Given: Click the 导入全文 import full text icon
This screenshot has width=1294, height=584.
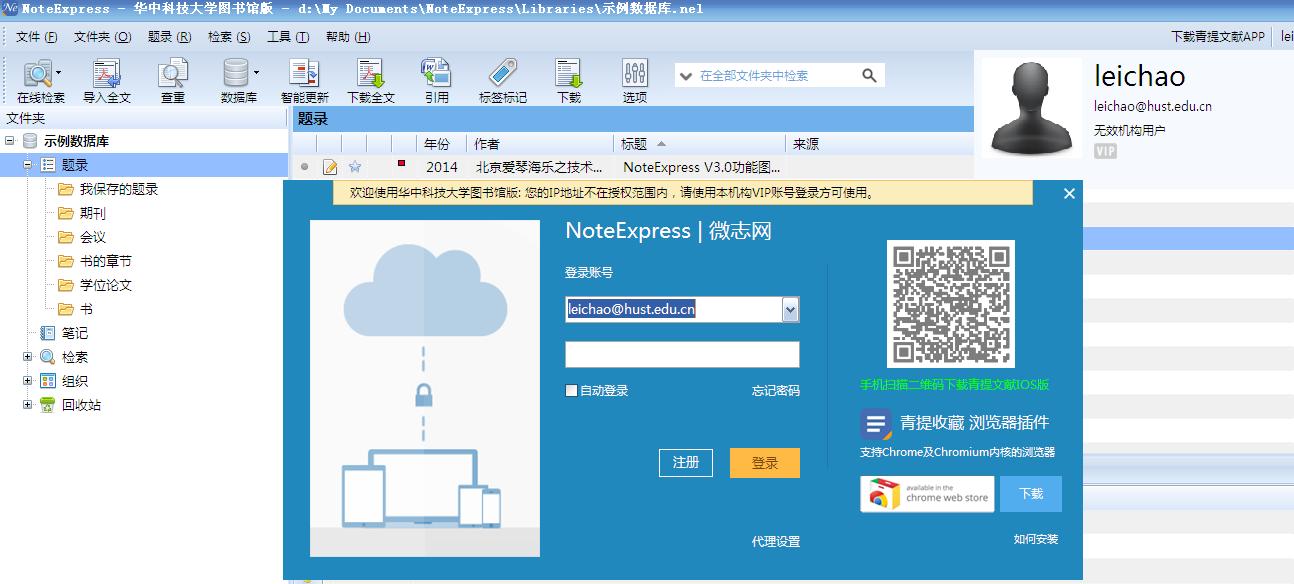Looking at the screenshot, I should (107, 80).
